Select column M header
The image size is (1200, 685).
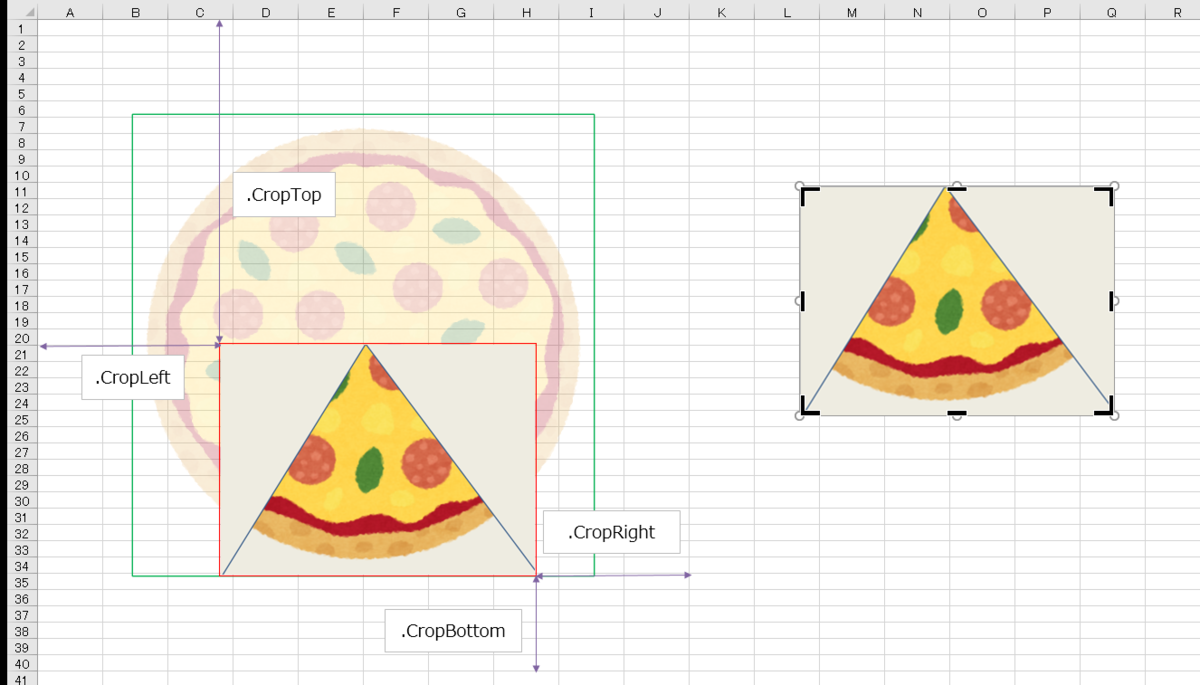click(x=852, y=12)
